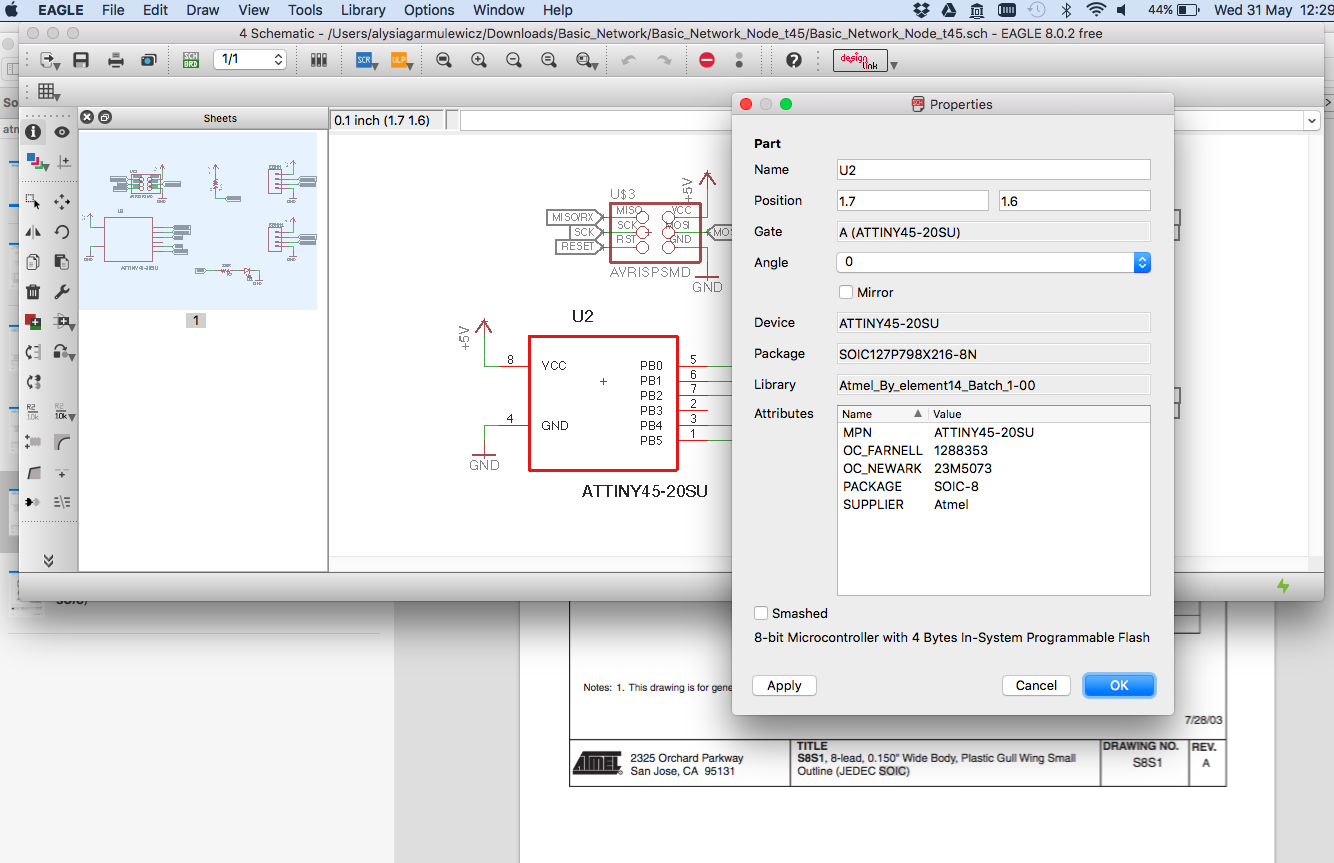
Task: Select the OC_FARNELL attribute row
Action: tap(994, 450)
